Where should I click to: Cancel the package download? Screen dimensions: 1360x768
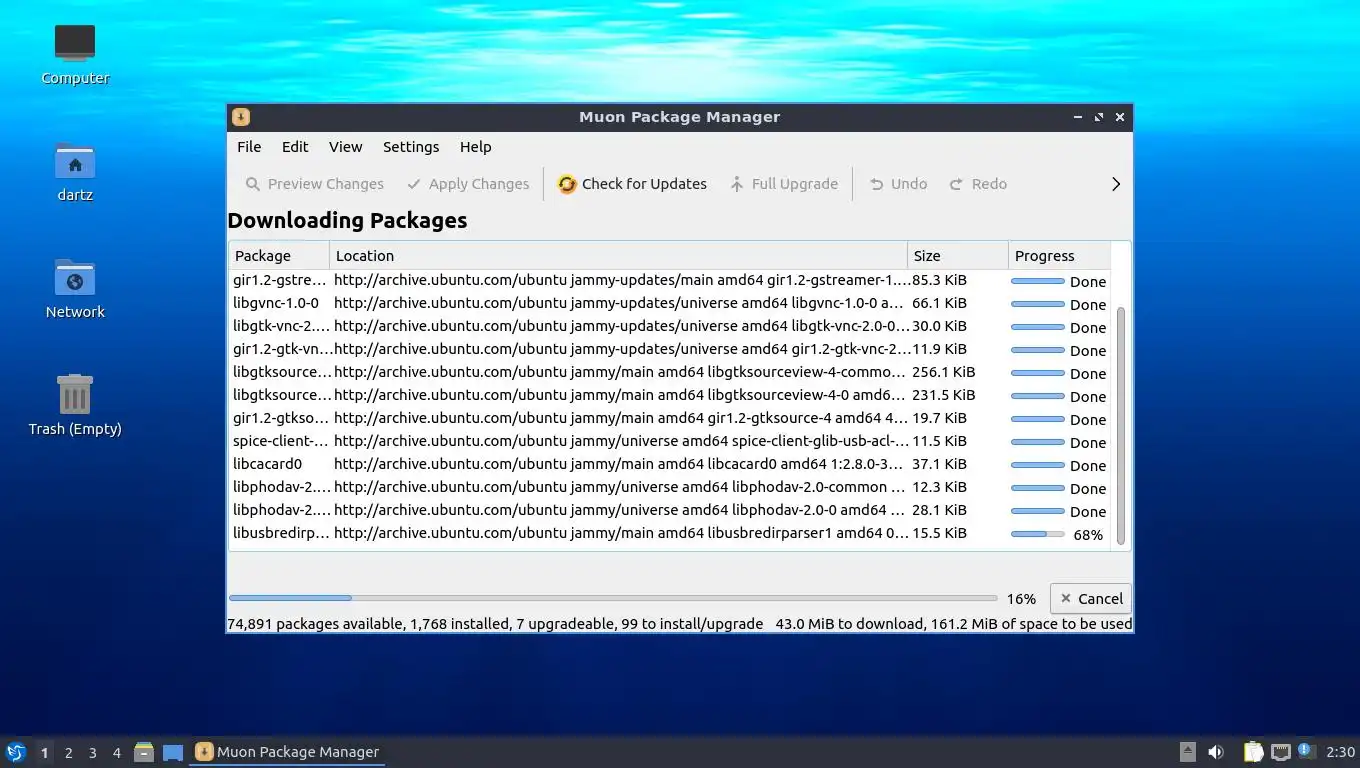1091,599
